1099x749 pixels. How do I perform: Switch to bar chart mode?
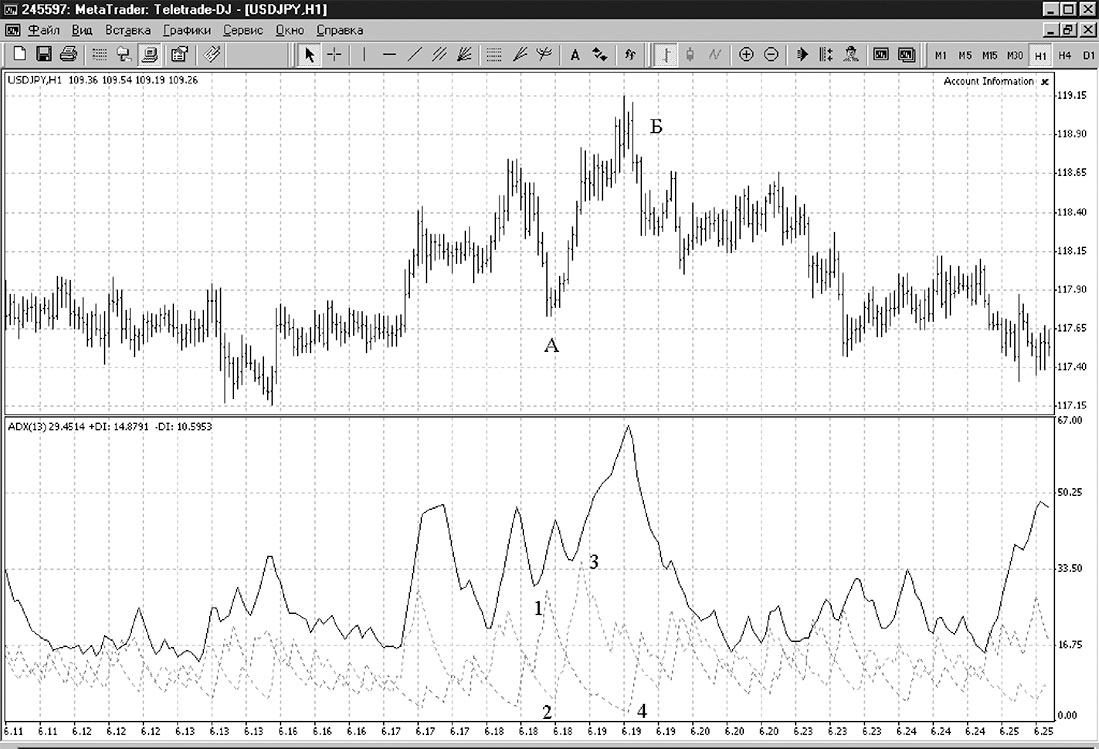tap(665, 54)
